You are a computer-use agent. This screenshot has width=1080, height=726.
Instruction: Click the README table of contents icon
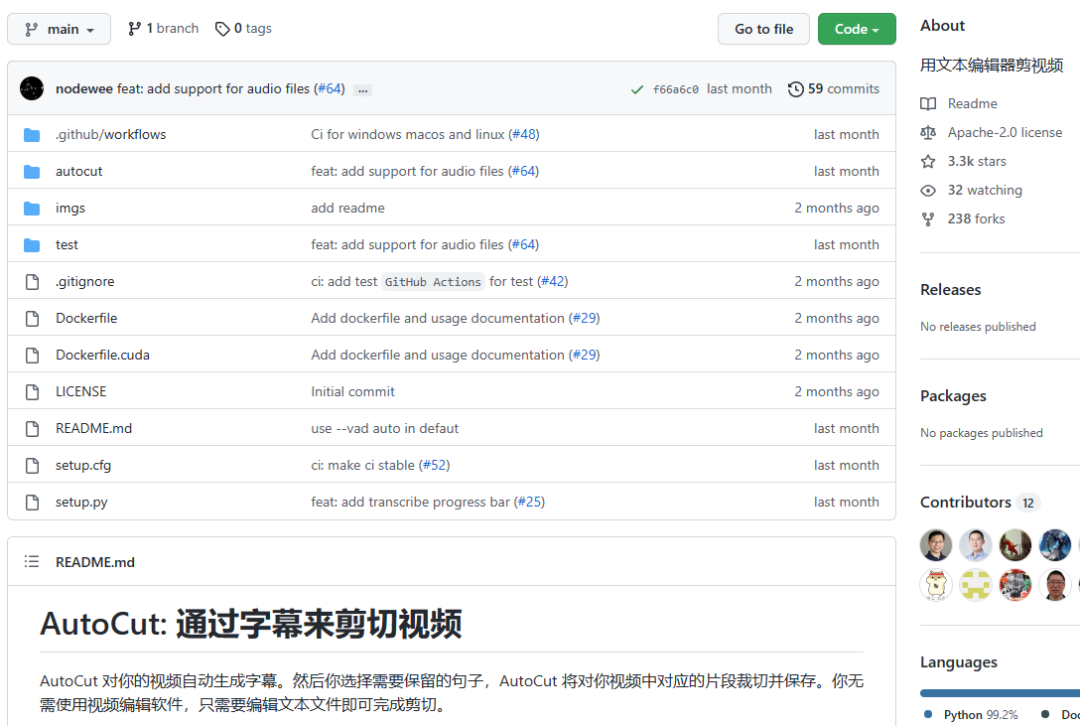32,561
